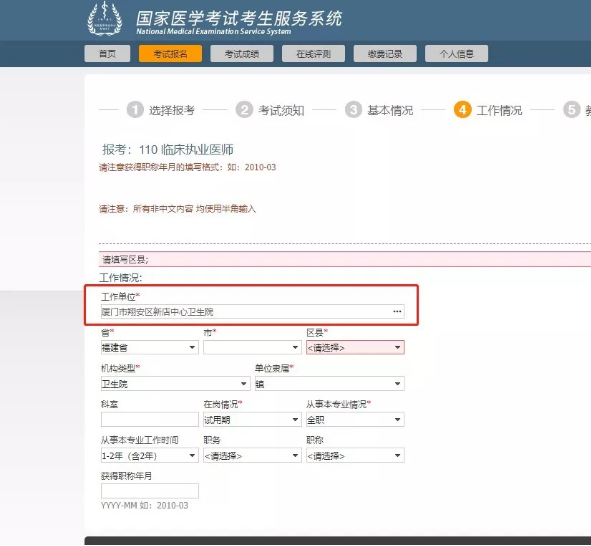This screenshot has height=546, width=591.
Task: Expand the 职务 dropdown
Action: (x=252, y=456)
